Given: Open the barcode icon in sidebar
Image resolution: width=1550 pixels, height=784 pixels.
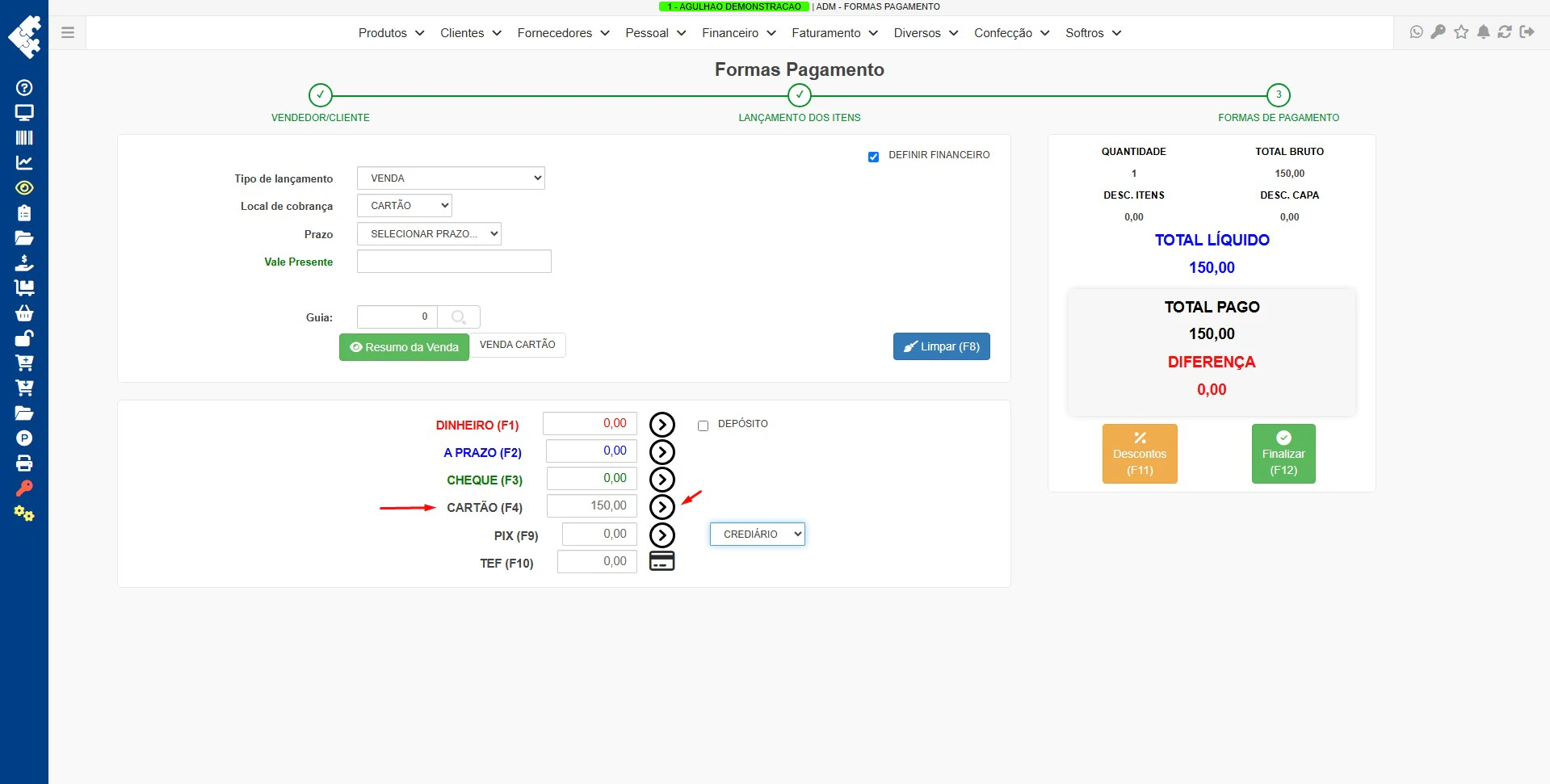Looking at the screenshot, I should point(24,137).
